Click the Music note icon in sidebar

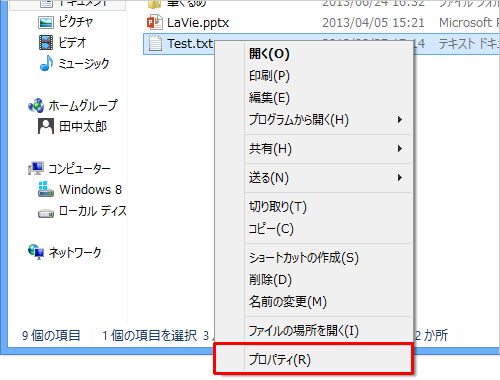(46, 63)
